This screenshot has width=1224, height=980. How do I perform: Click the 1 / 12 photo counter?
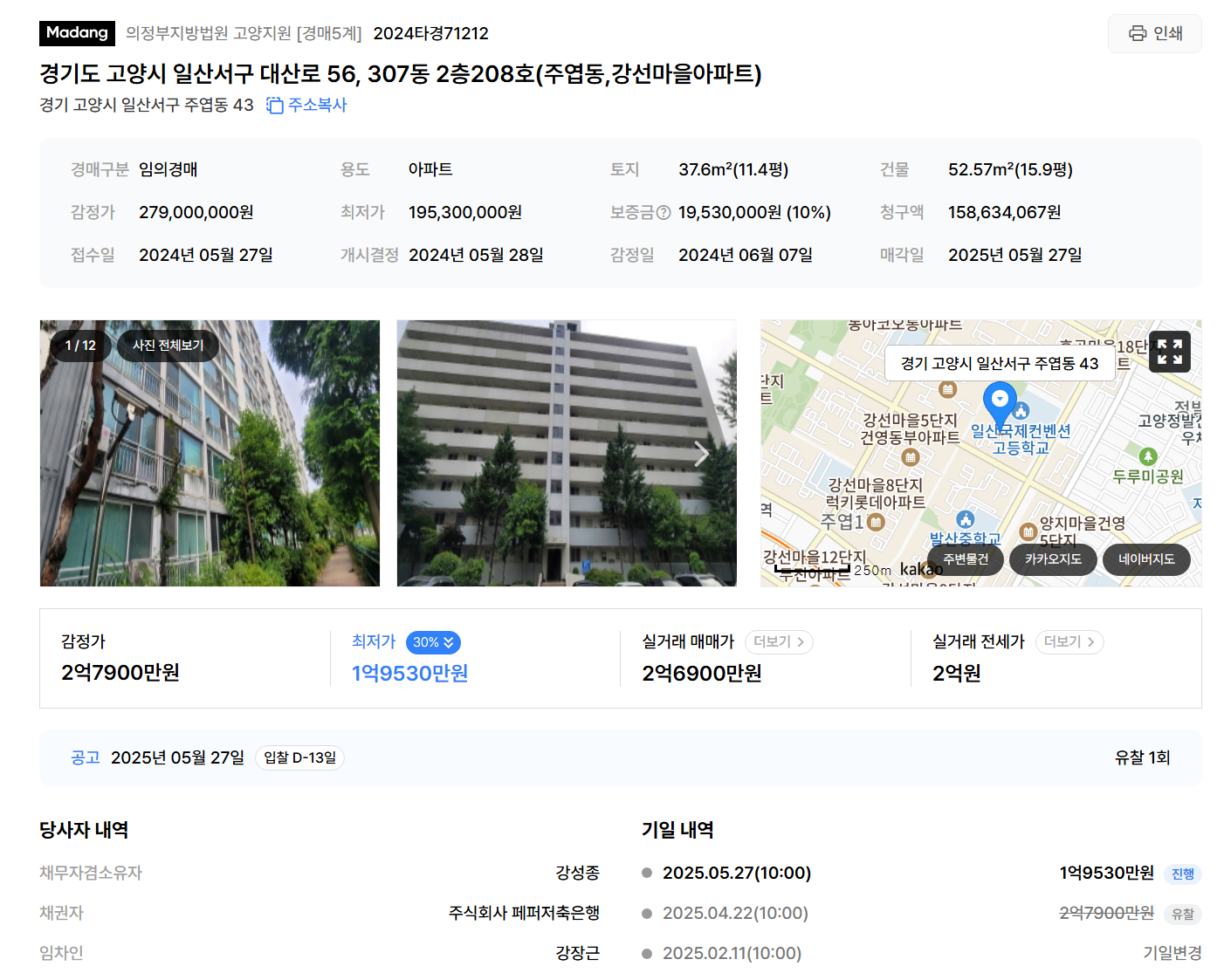(80, 346)
